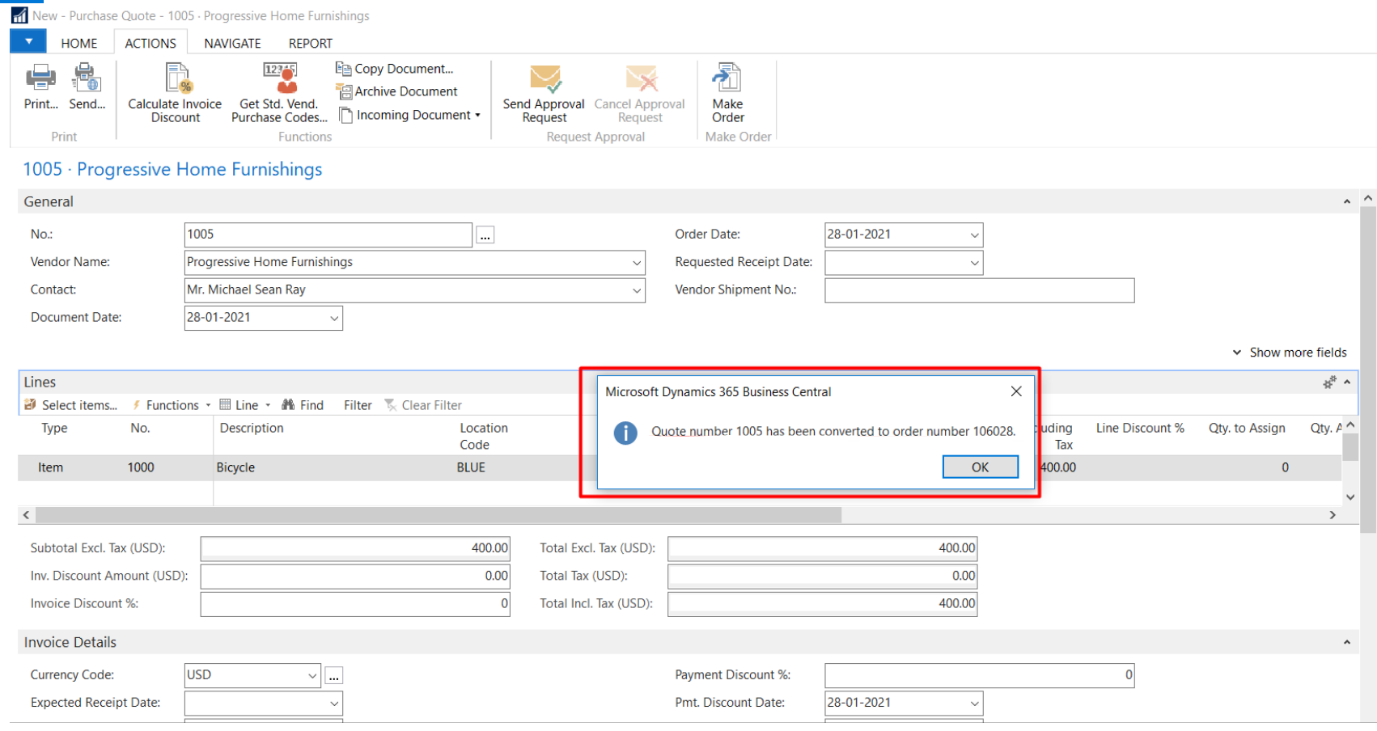Click the Subtotal Excl. Tax field
This screenshot has height=731, width=1377.
point(355,548)
